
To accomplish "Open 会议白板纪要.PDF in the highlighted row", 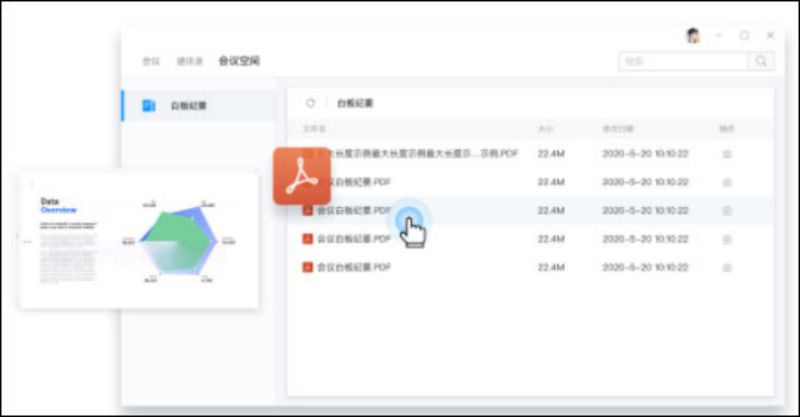I will (x=354, y=210).
